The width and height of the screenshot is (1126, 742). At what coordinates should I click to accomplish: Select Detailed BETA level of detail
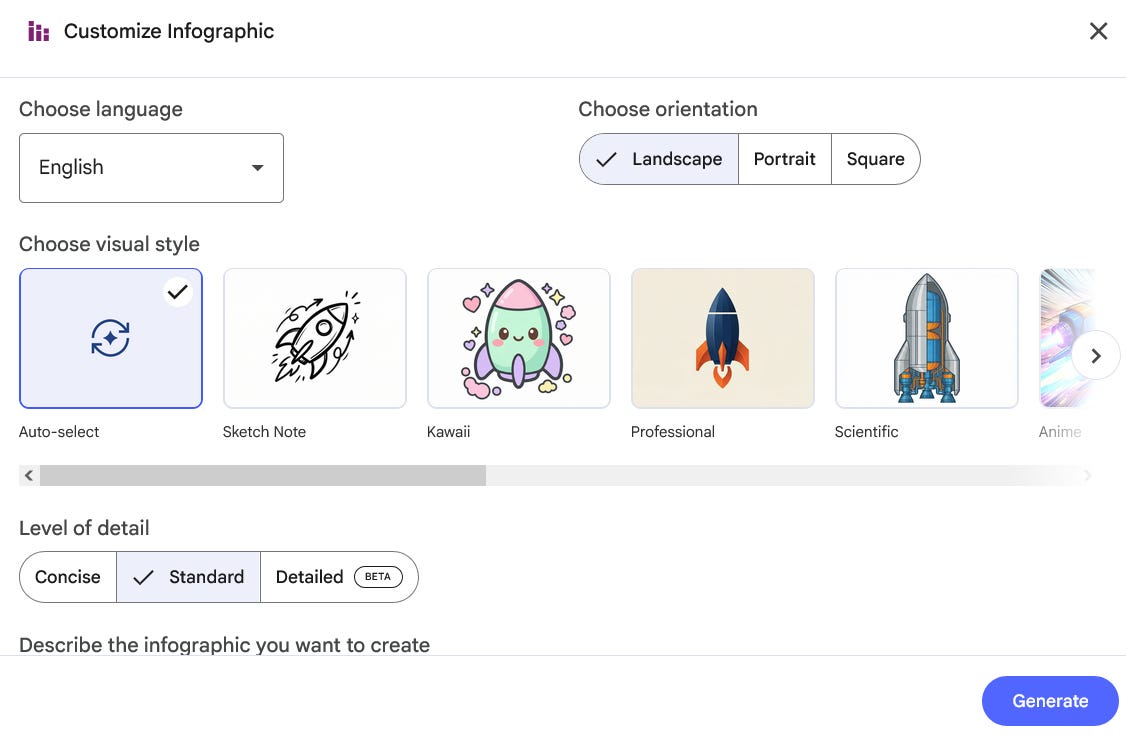click(339, 577)
